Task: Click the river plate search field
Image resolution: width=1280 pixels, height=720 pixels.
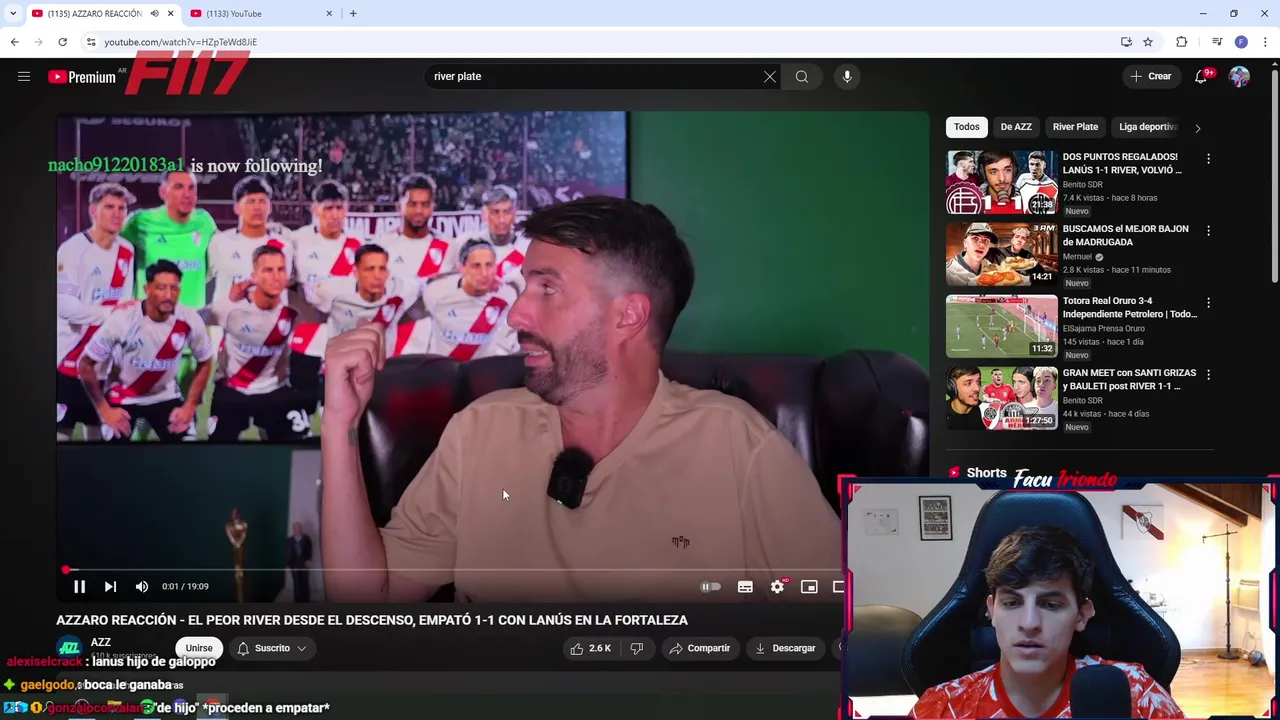Action: pos(594,76)
